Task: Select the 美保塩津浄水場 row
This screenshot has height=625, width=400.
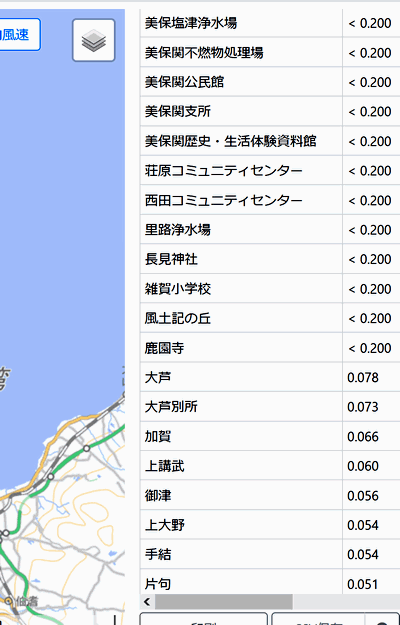Action: [270, 23]
